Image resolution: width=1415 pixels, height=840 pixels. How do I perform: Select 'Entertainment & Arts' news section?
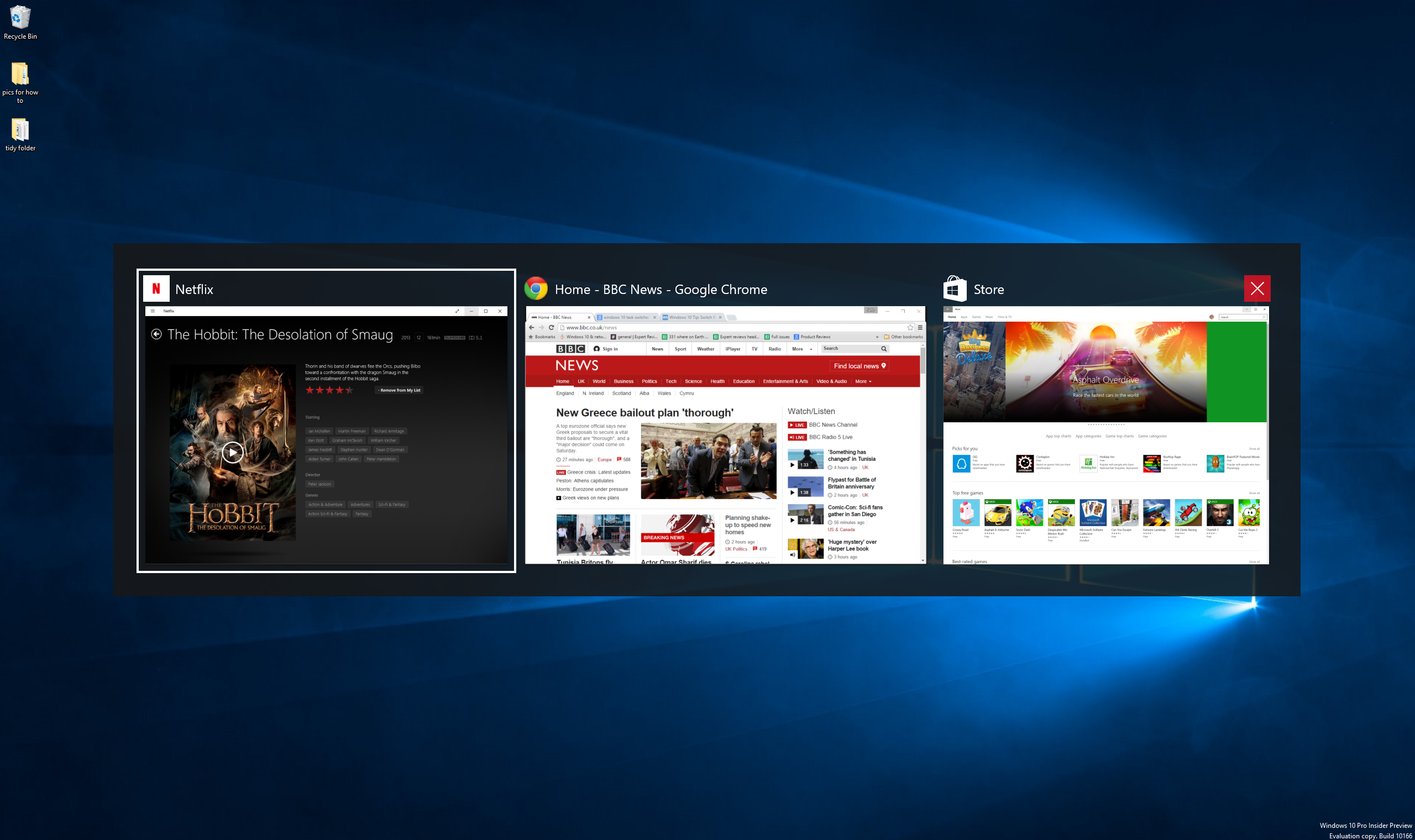point(785,381)
